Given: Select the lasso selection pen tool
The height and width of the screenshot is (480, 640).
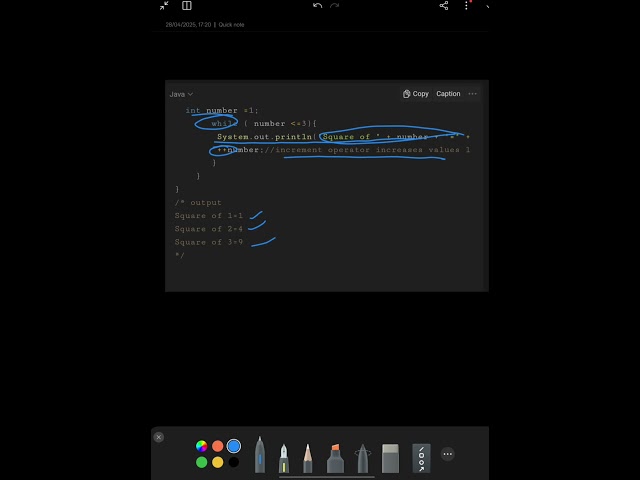Looking at the screenshot, I should 362,459.
